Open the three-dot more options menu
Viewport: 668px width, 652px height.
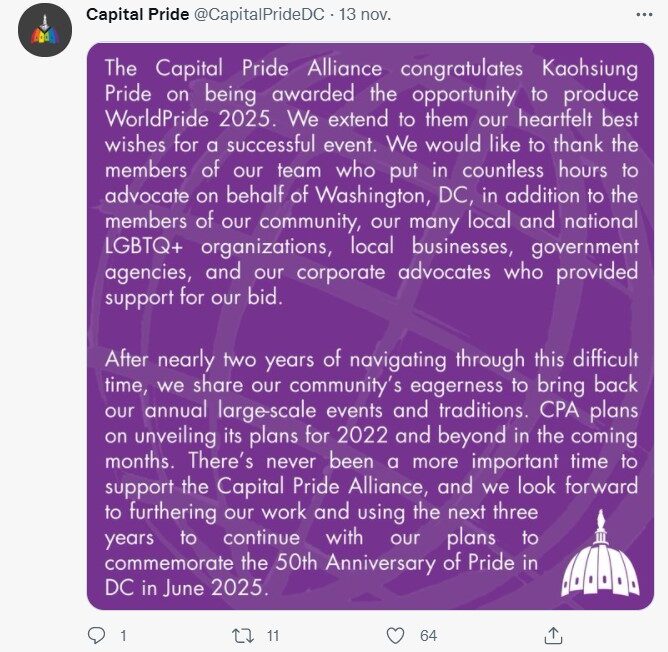coord(639,15)
